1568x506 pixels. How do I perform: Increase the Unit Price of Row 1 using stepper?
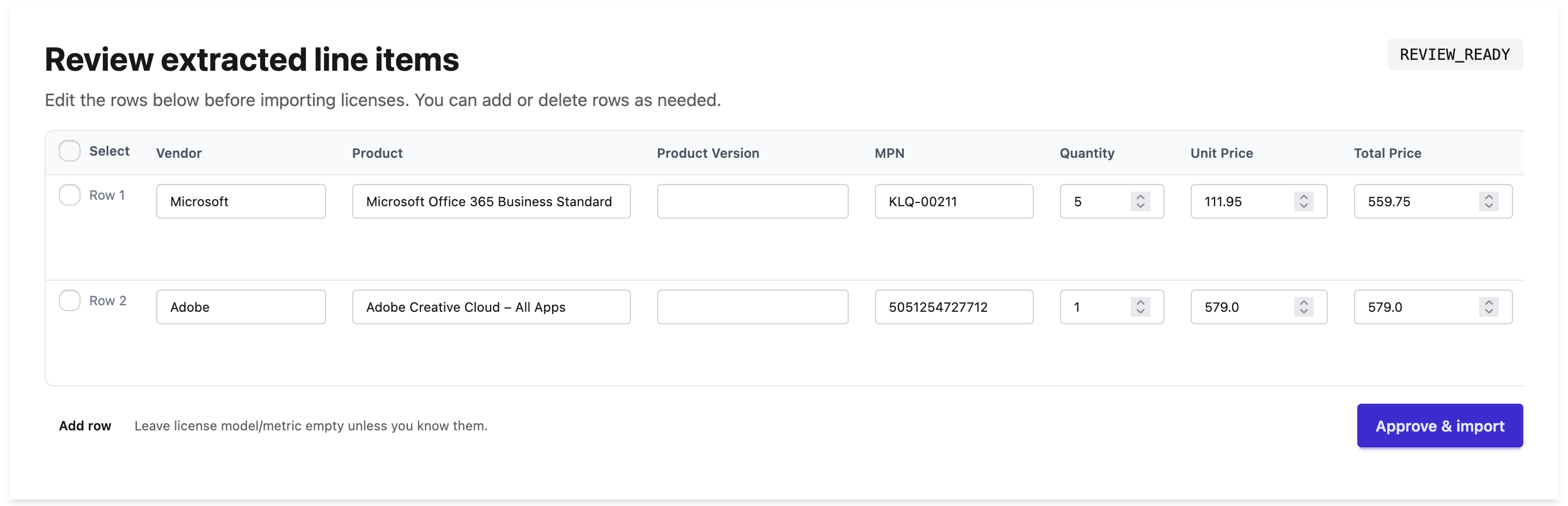(1303, 197)
